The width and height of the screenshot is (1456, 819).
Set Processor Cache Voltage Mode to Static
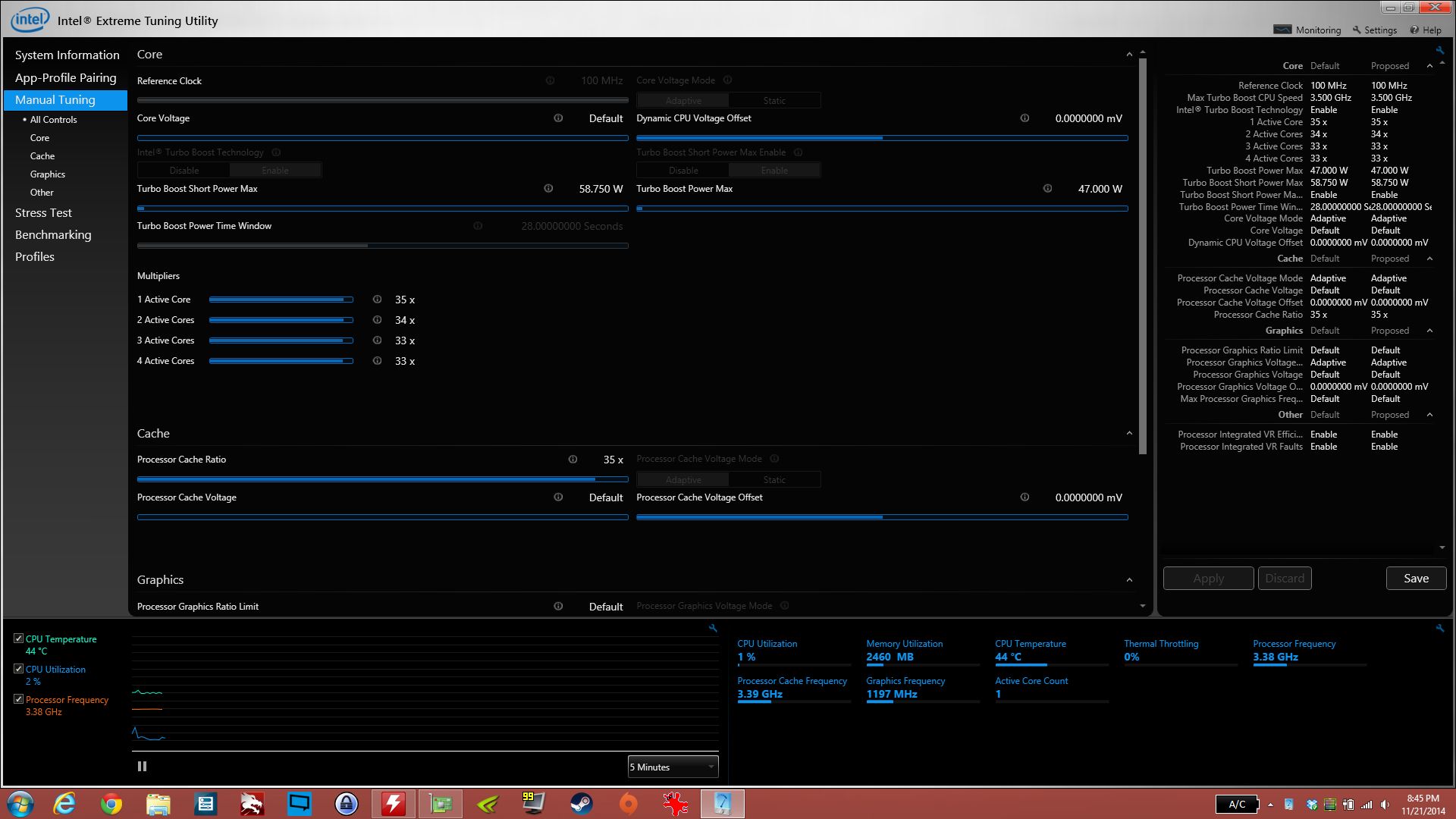tap(774, 479)
